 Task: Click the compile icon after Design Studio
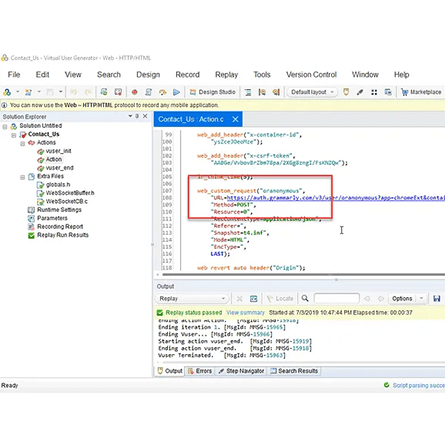(x=248, y=92)
